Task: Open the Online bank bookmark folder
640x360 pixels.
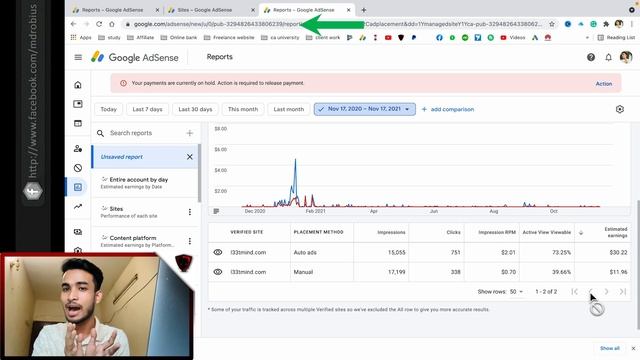Action: coord(179,38)
